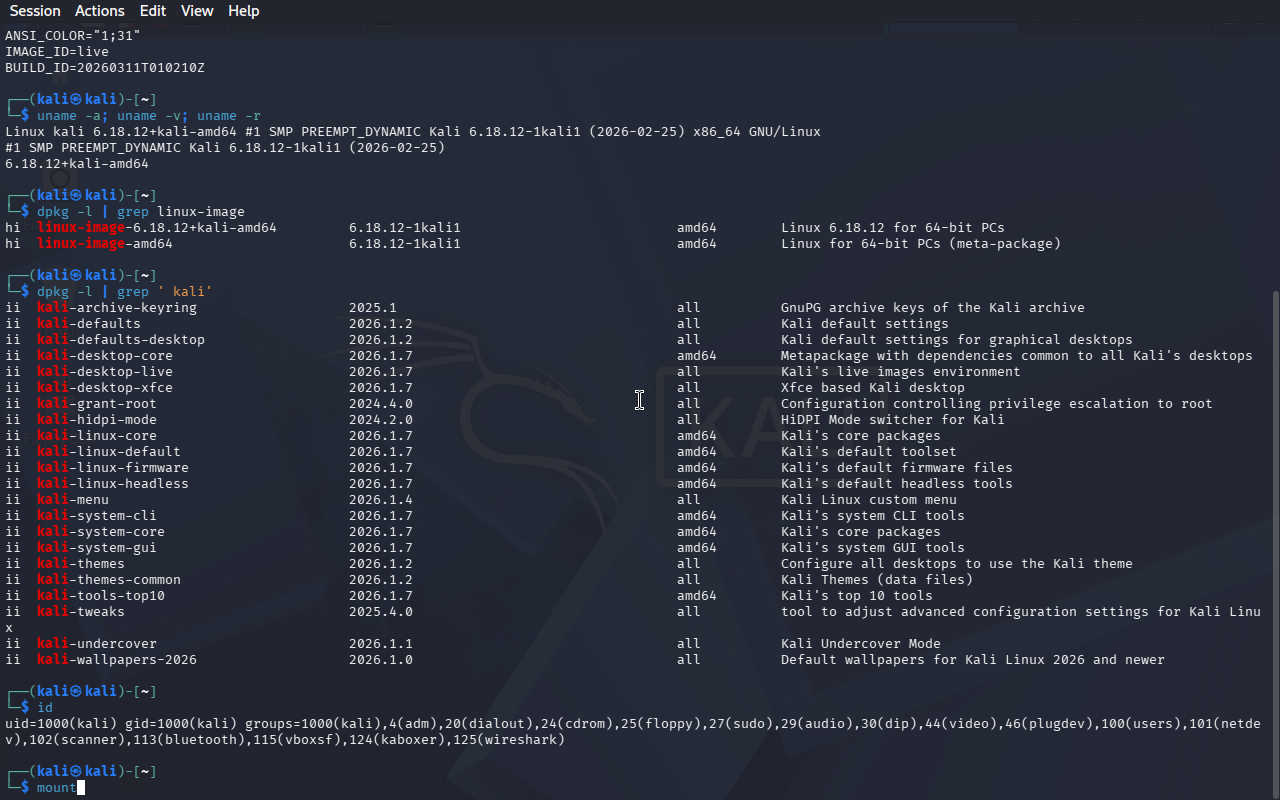This screenshot has width=1280, height=800.
Task: Click the empty scrollbar track above the thumb
Action: pyautogui.click(x=1274, y=150)
